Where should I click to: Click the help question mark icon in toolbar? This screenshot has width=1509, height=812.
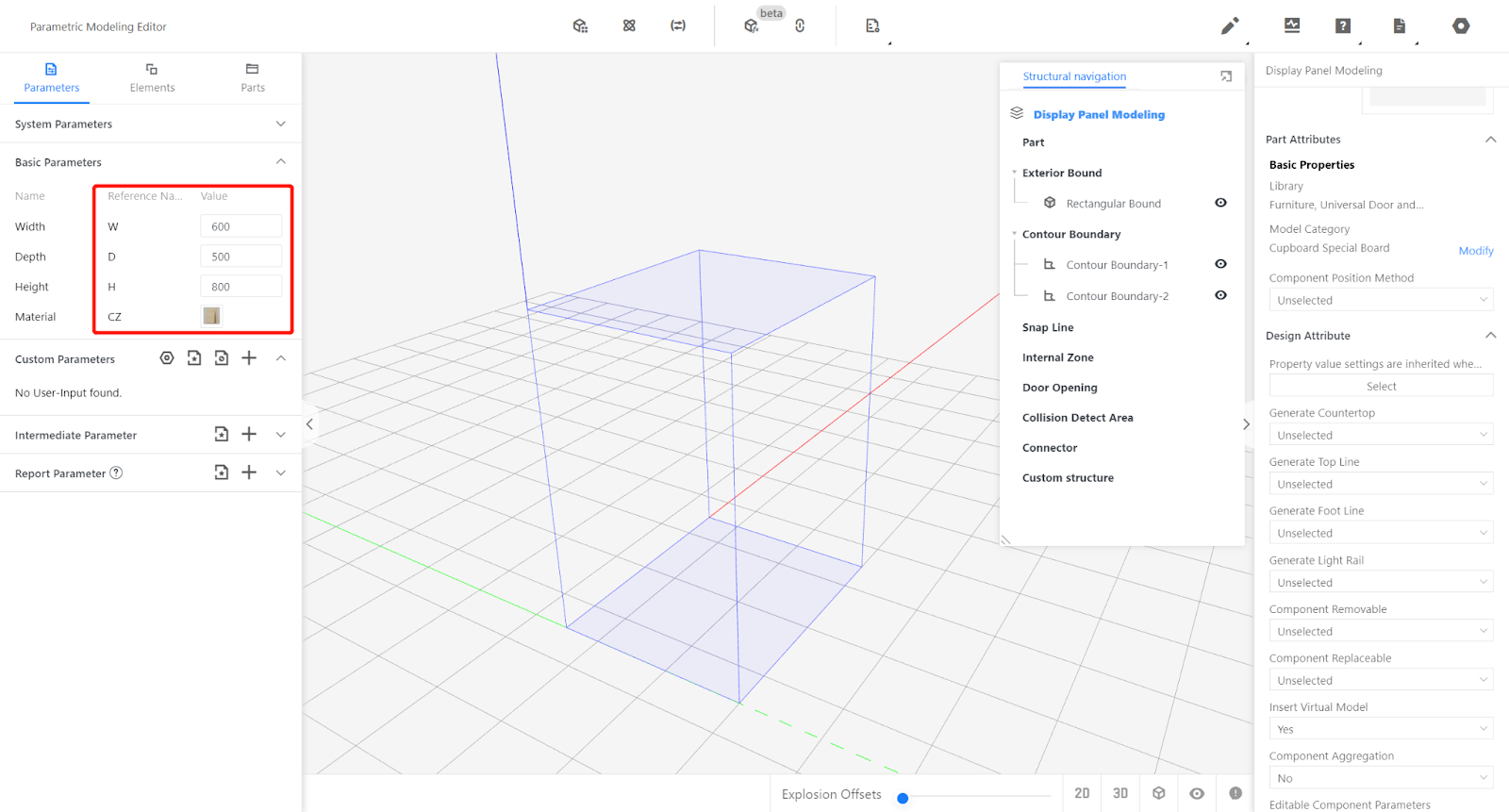click(x=1343, y=26)
